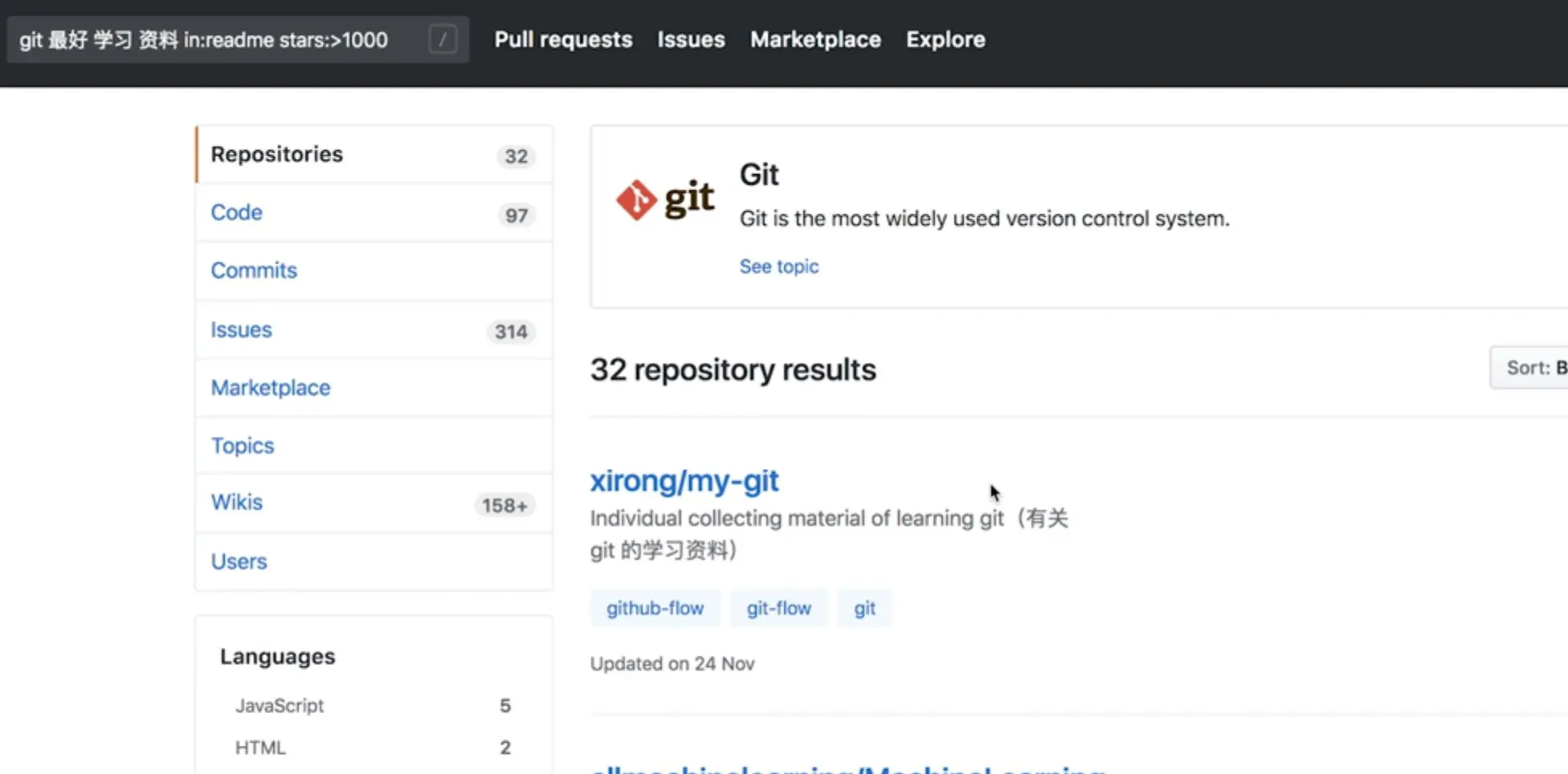This screenshot has width=1568, height=774.
Task: Select the Wikis results filter
Action: [374, 503]
